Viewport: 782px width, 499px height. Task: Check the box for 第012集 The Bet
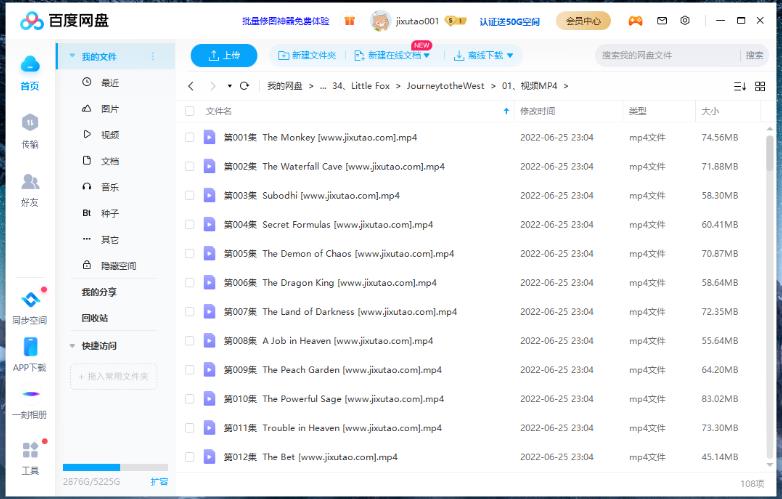(x=190, y=457)
